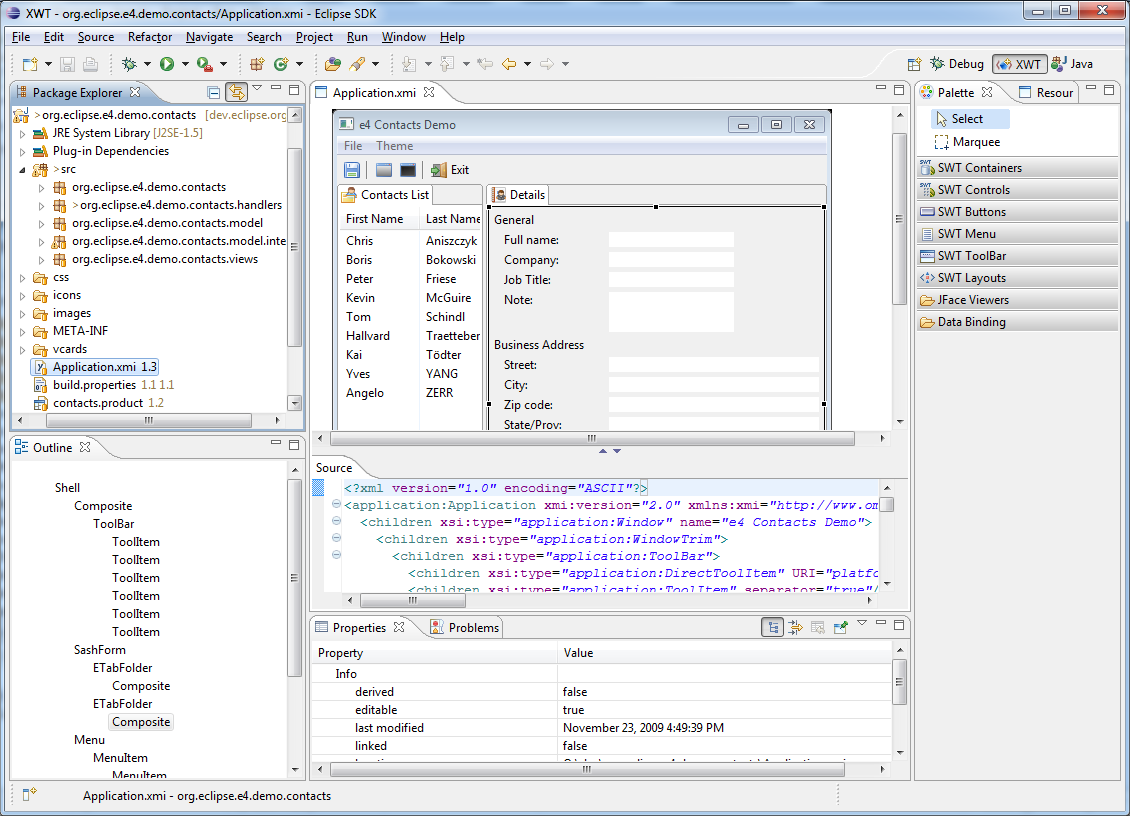Close the Application.xmi editor tab
1130x816 pixels.
pos(429,92)
